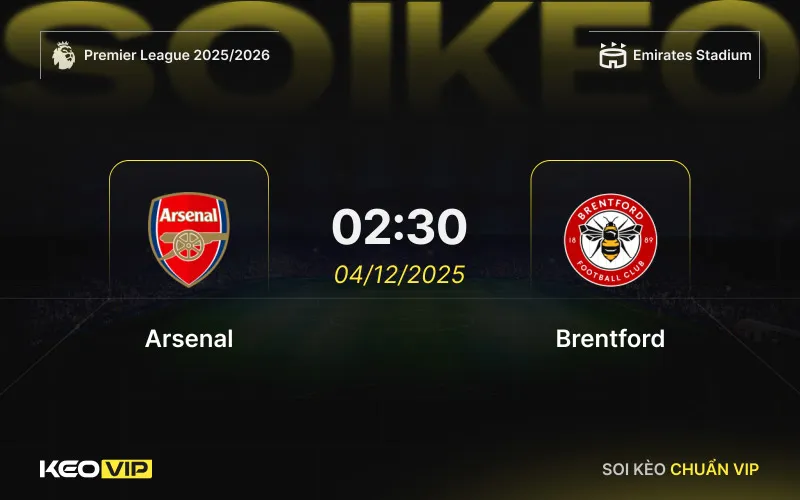Select the Premier League 2025/2026 label
800x500 pixels.
[177, 55]
